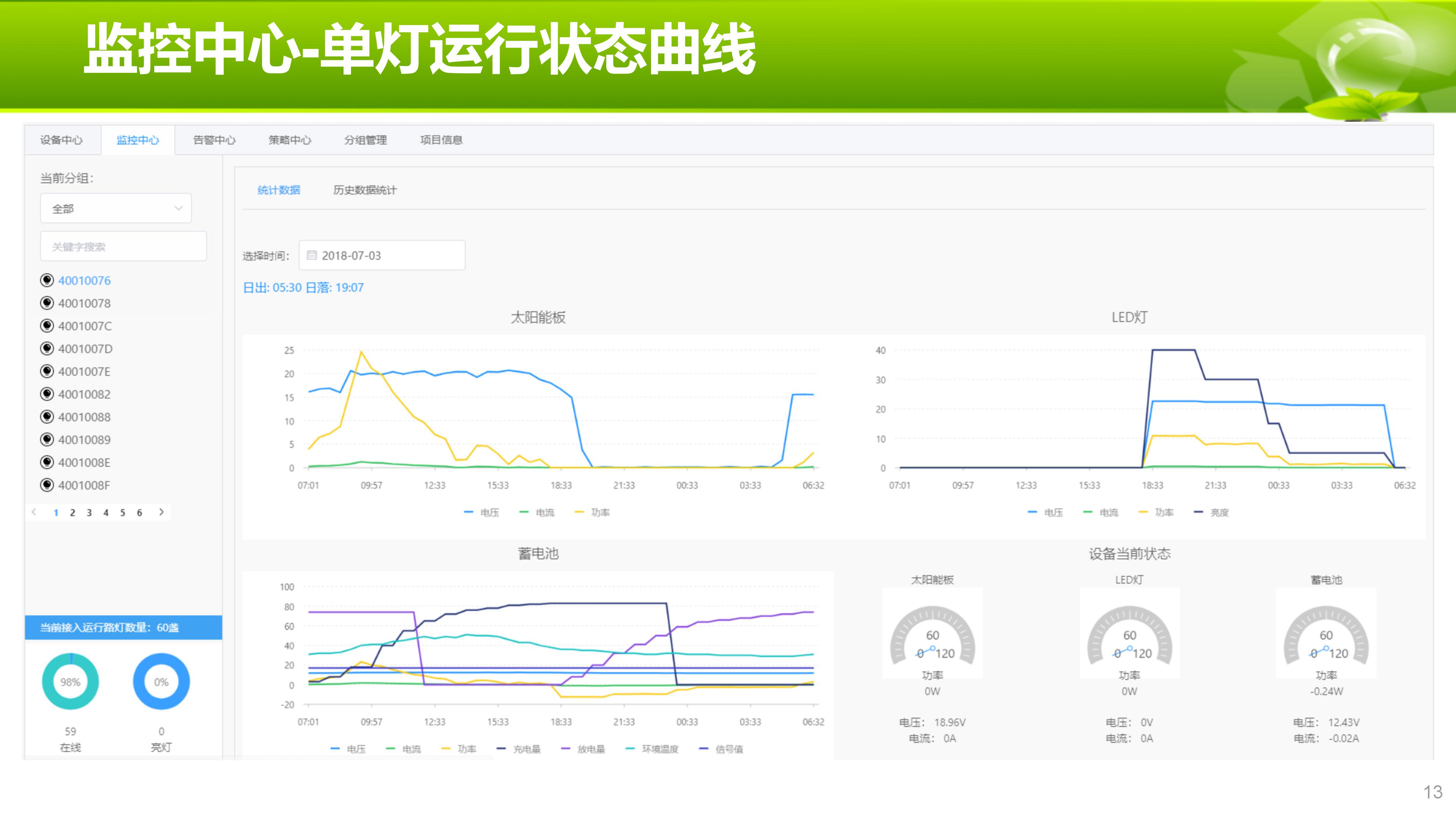
Task: Click the device icon beside 40010078
Action: 47,303
